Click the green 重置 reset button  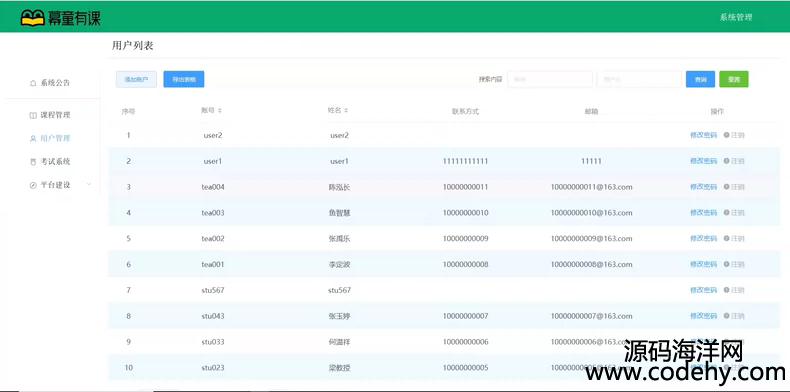734,79
